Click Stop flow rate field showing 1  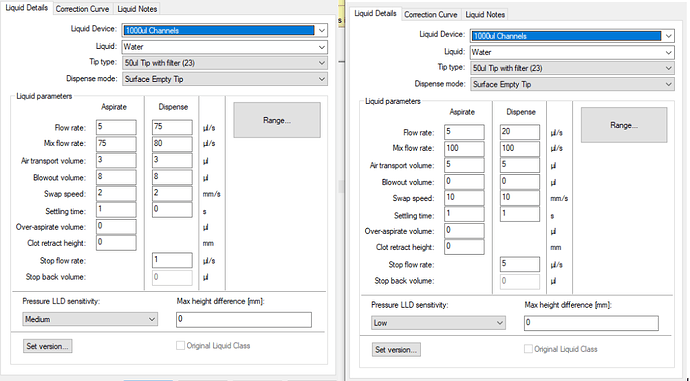(x=172, y=260)
